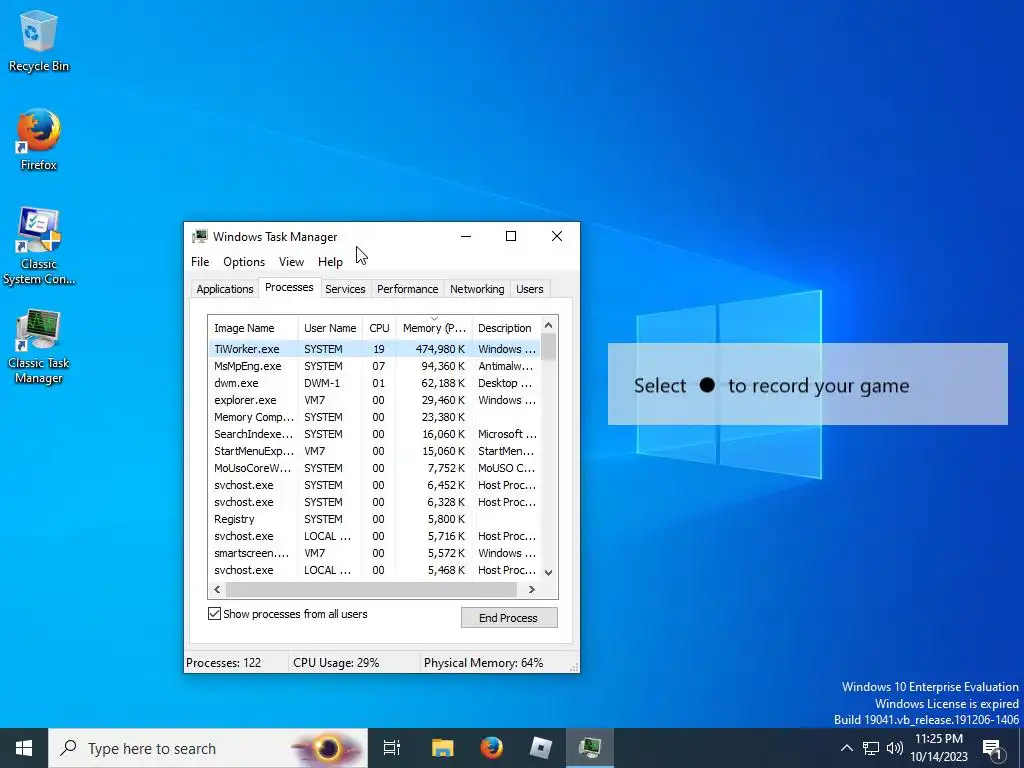Image resolution: width=1024 pixels, height=768 pixels.
Task: Open the File menu
Action: [x=200, y=262]
